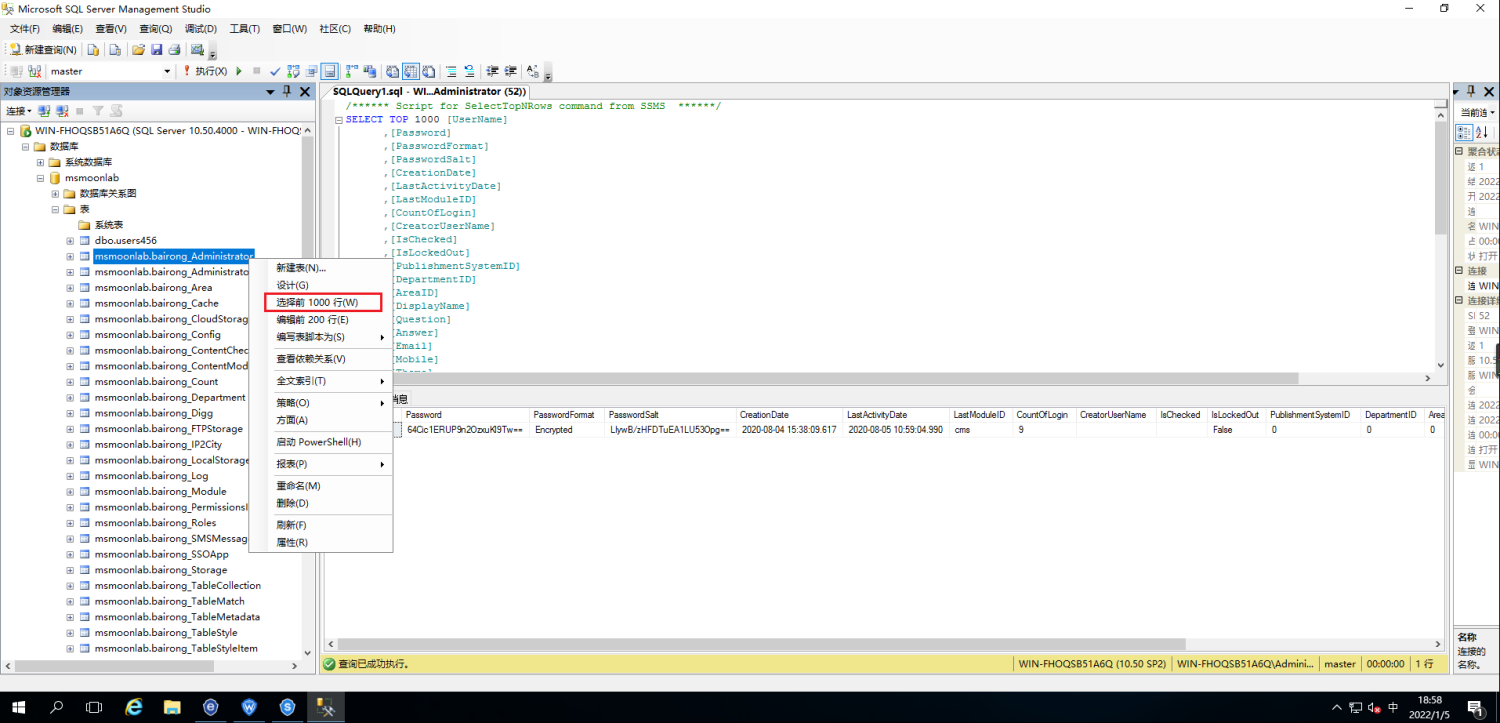
Task: Click the Increase Indent icon
Action: (510, 71)
